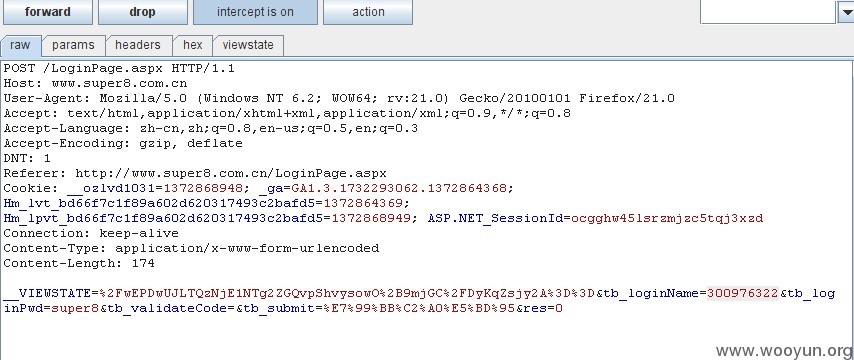Click the empty text field beside dropdown arrow
Image resolution: width=854 pixels, height=360 pixels.
click(x=767, y=11)
